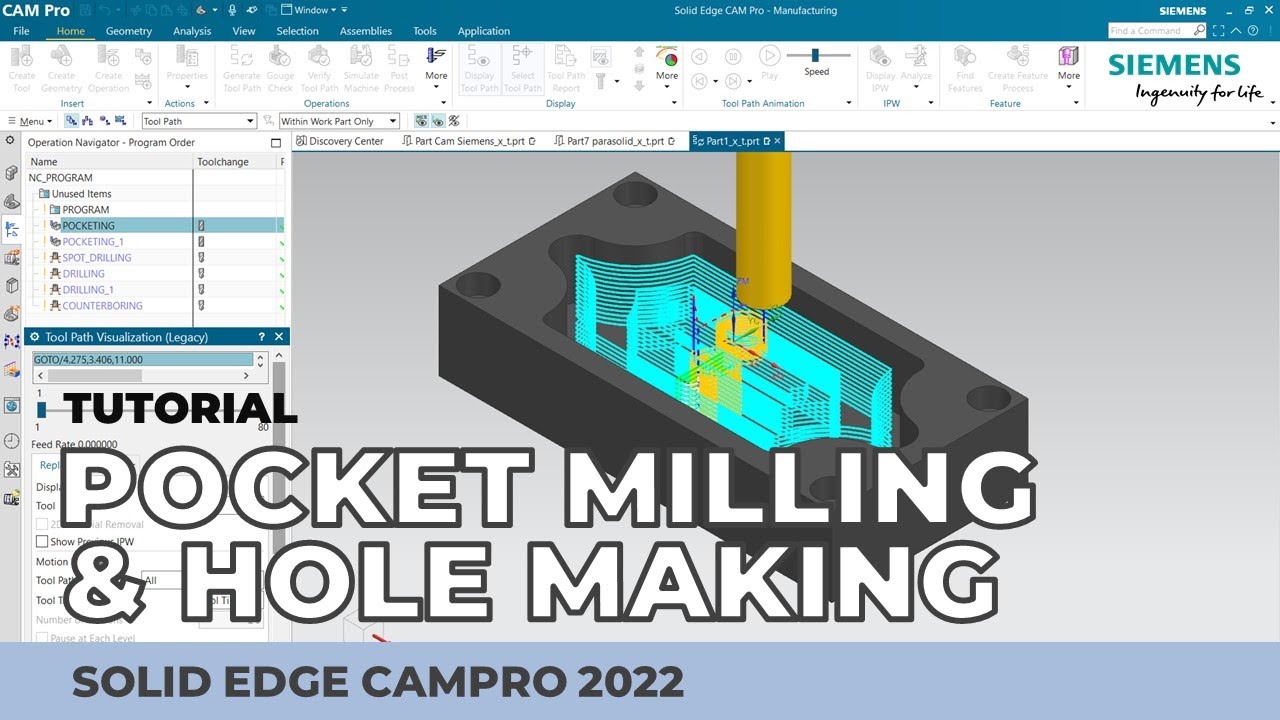Open the Tool Path filter combo box
The height and width of the screenshot is (720, 1280).
[199, 121]
